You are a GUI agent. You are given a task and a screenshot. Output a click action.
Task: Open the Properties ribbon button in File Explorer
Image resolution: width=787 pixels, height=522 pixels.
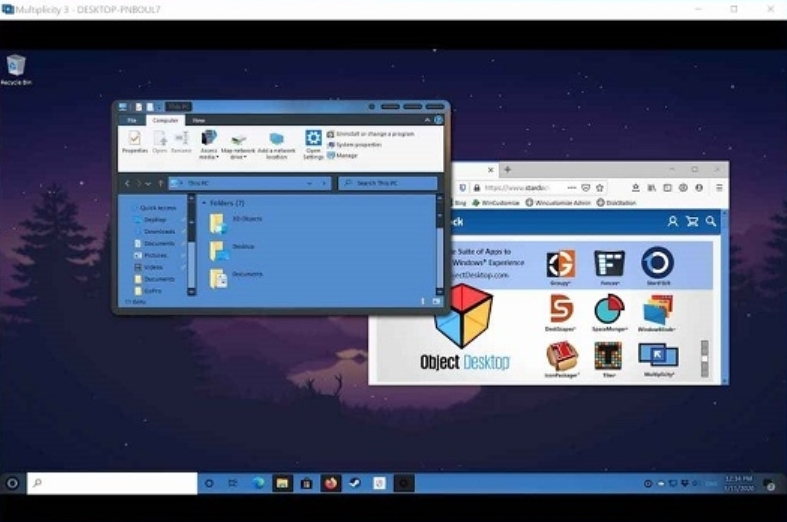135,142
